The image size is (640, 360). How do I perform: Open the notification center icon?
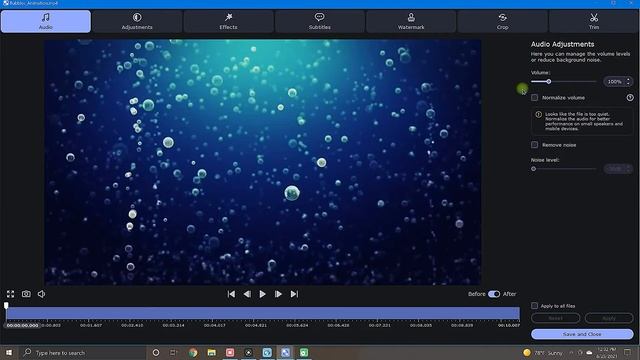[627, 352]
